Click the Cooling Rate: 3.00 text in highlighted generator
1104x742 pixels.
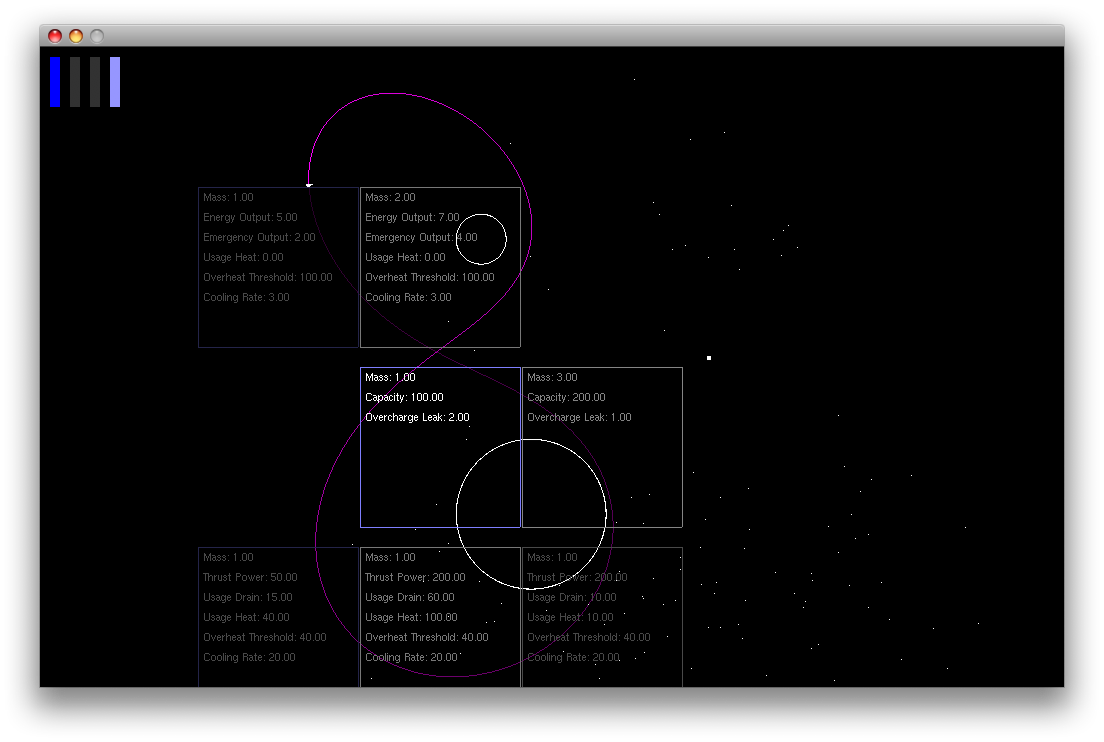(408, 297)
